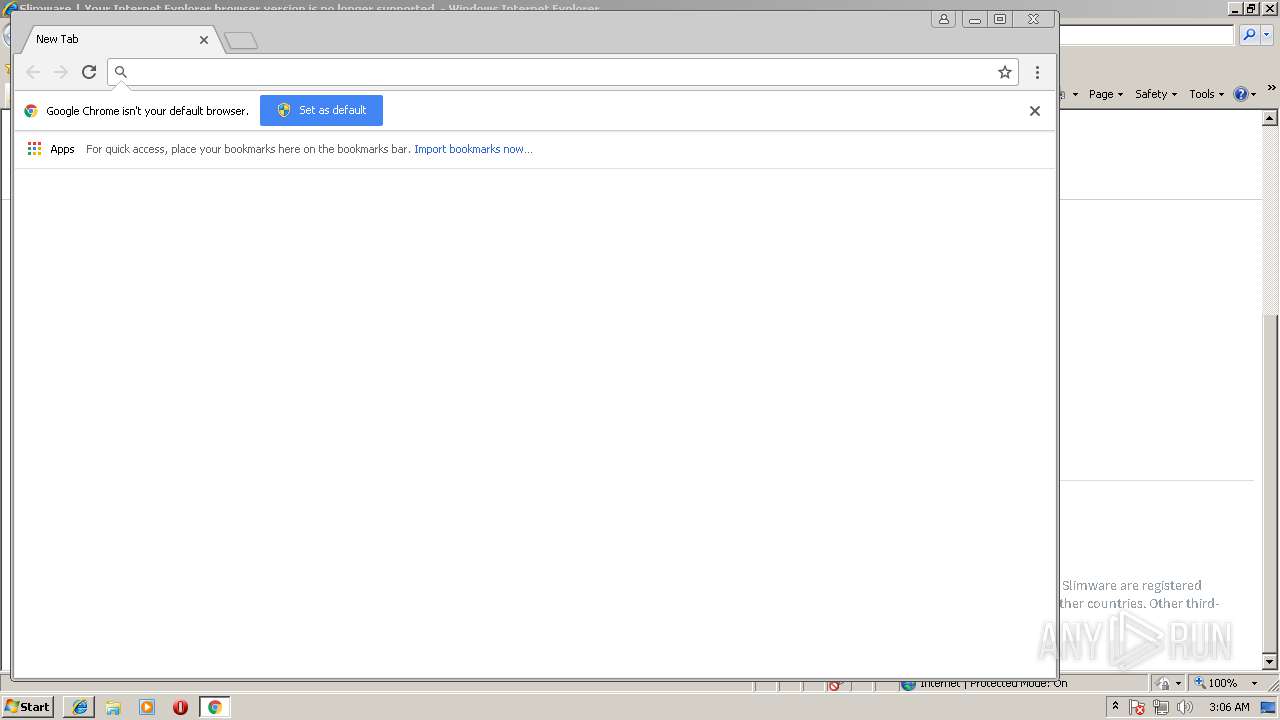The width and height of the screenshot is (1280, 720).
Task: Open Action Center flag tray icon
Action: (x=1137, y=707)
